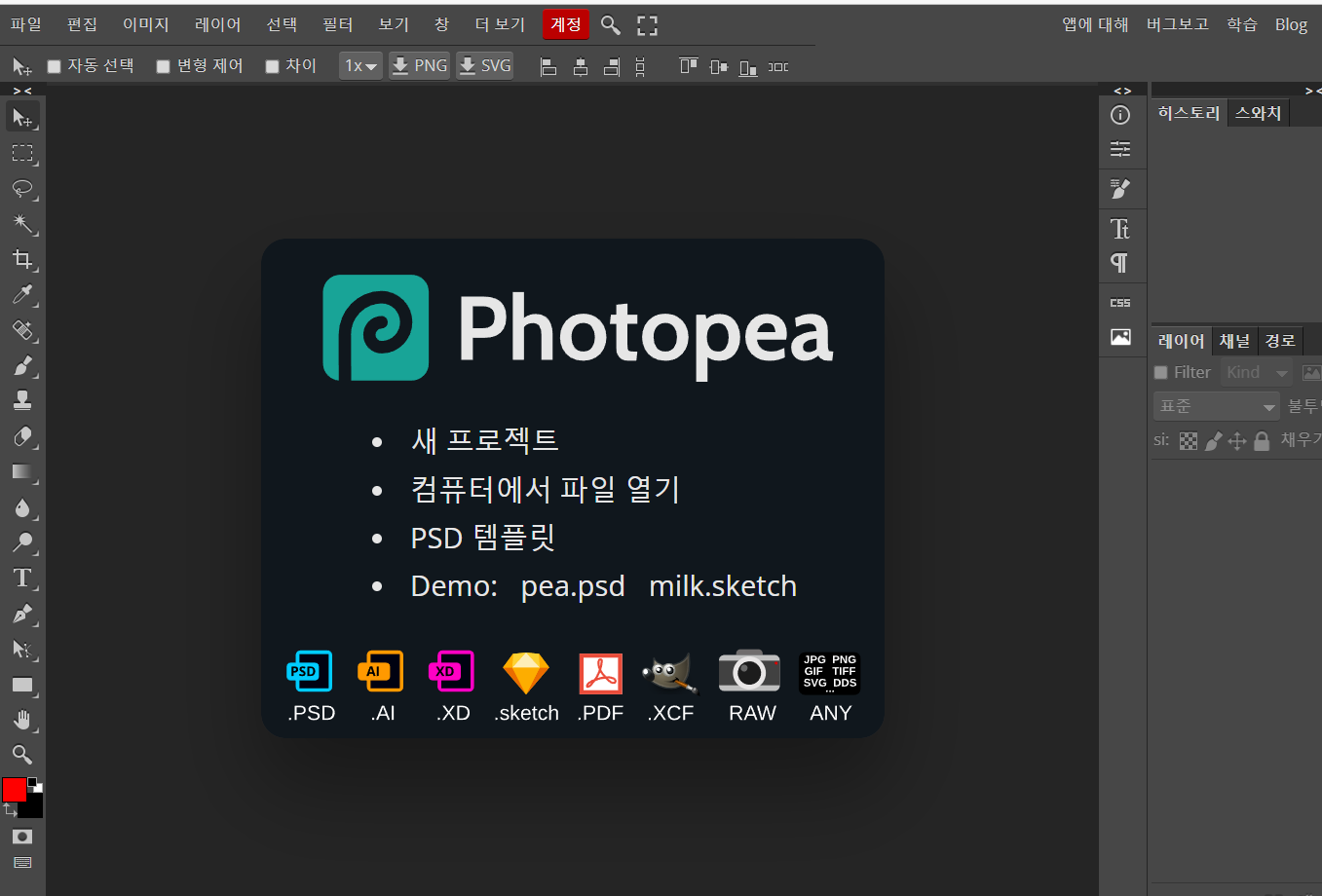Select the Pen tool
1322x896 pixels.
[22, 614]
